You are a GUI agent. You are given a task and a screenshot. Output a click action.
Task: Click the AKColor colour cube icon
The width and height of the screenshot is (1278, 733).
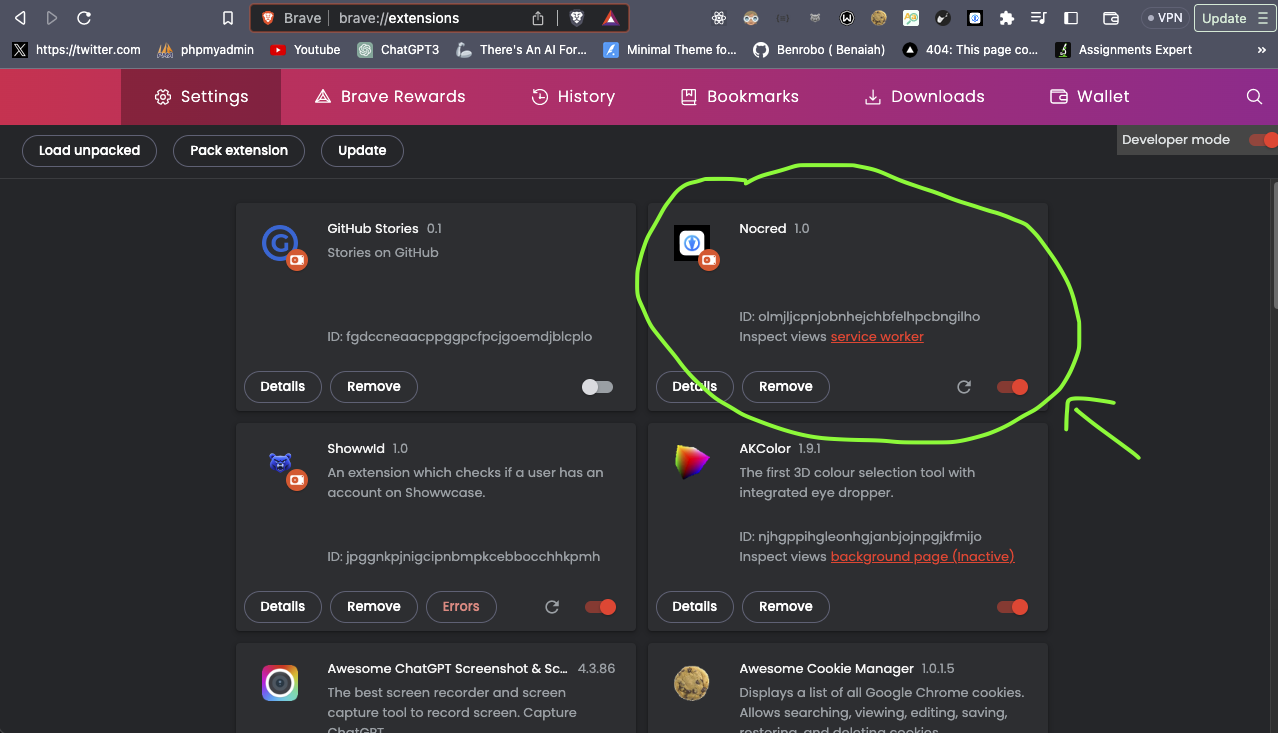click(x=692, y=462)
